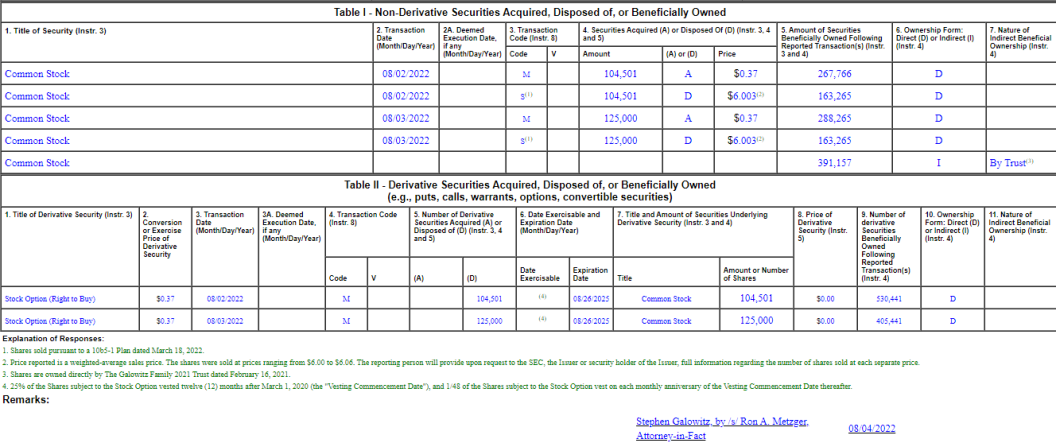Click the 530,441 derivative securities value
Image resolution: width=1056 pixels, height=443 pixels.
(888, 299)
